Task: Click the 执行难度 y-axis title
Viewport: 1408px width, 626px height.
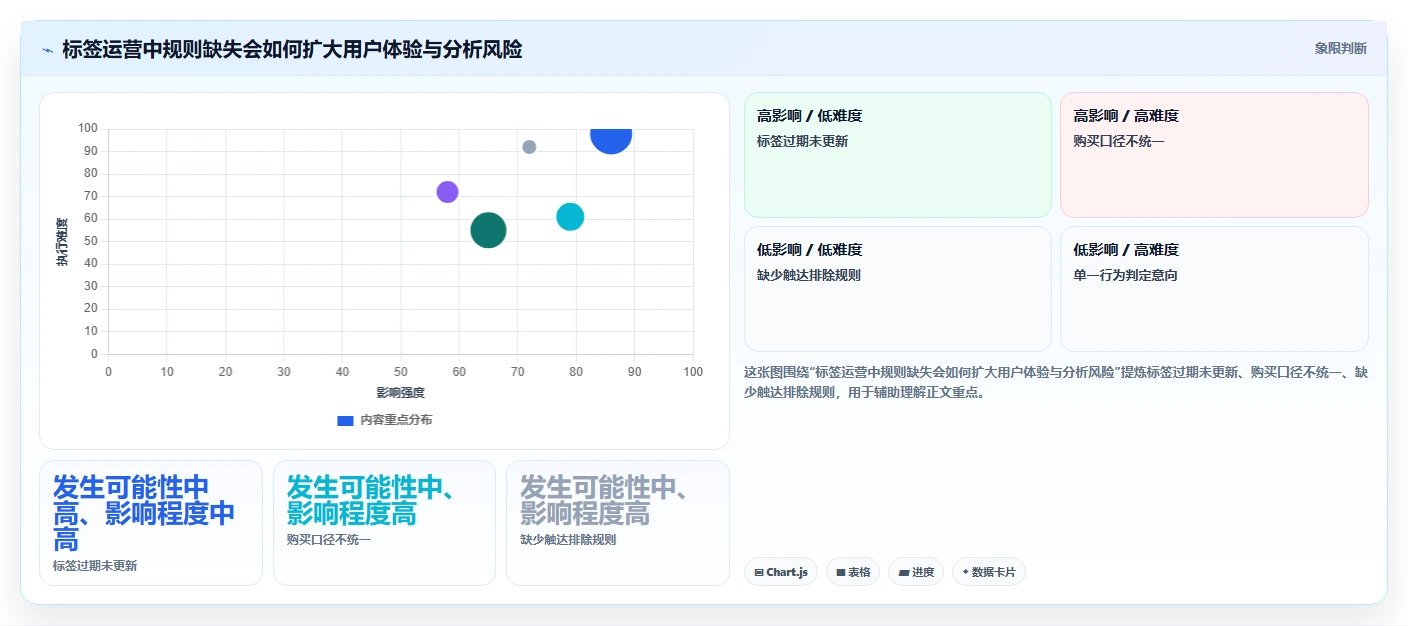Action: coord(63,241)
